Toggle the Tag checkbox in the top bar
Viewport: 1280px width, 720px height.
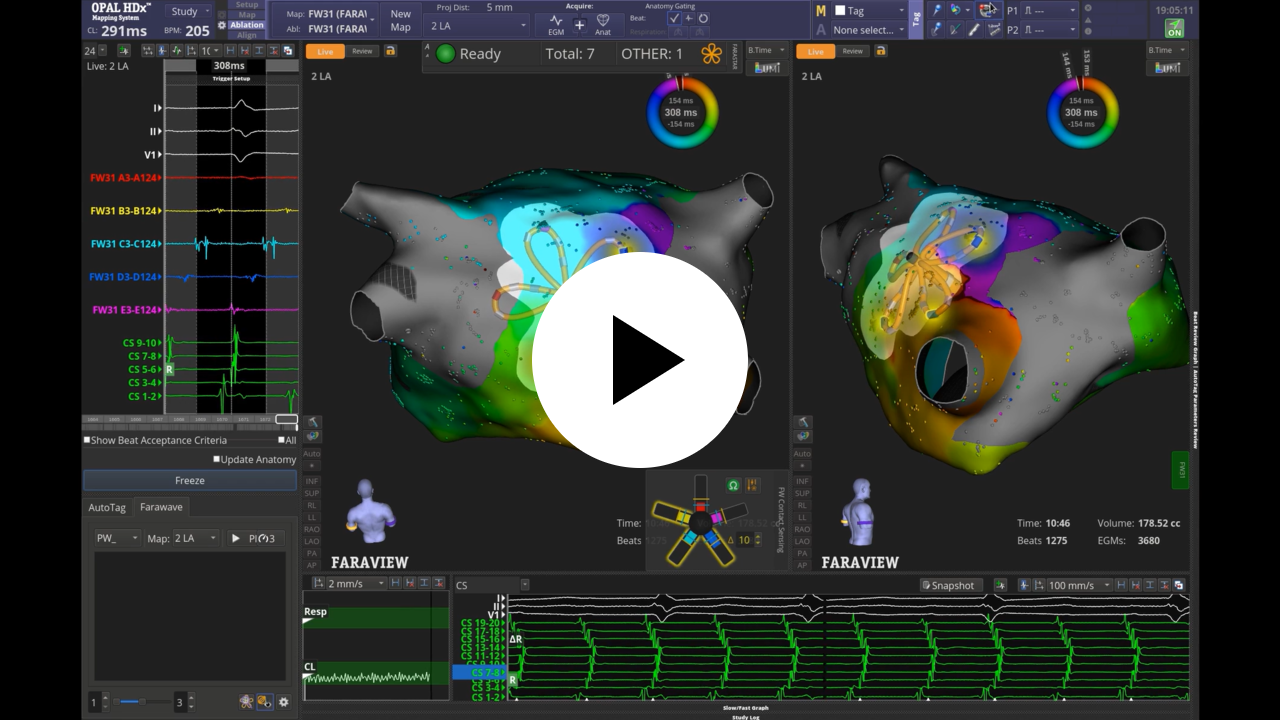click(x=840, y=11)
